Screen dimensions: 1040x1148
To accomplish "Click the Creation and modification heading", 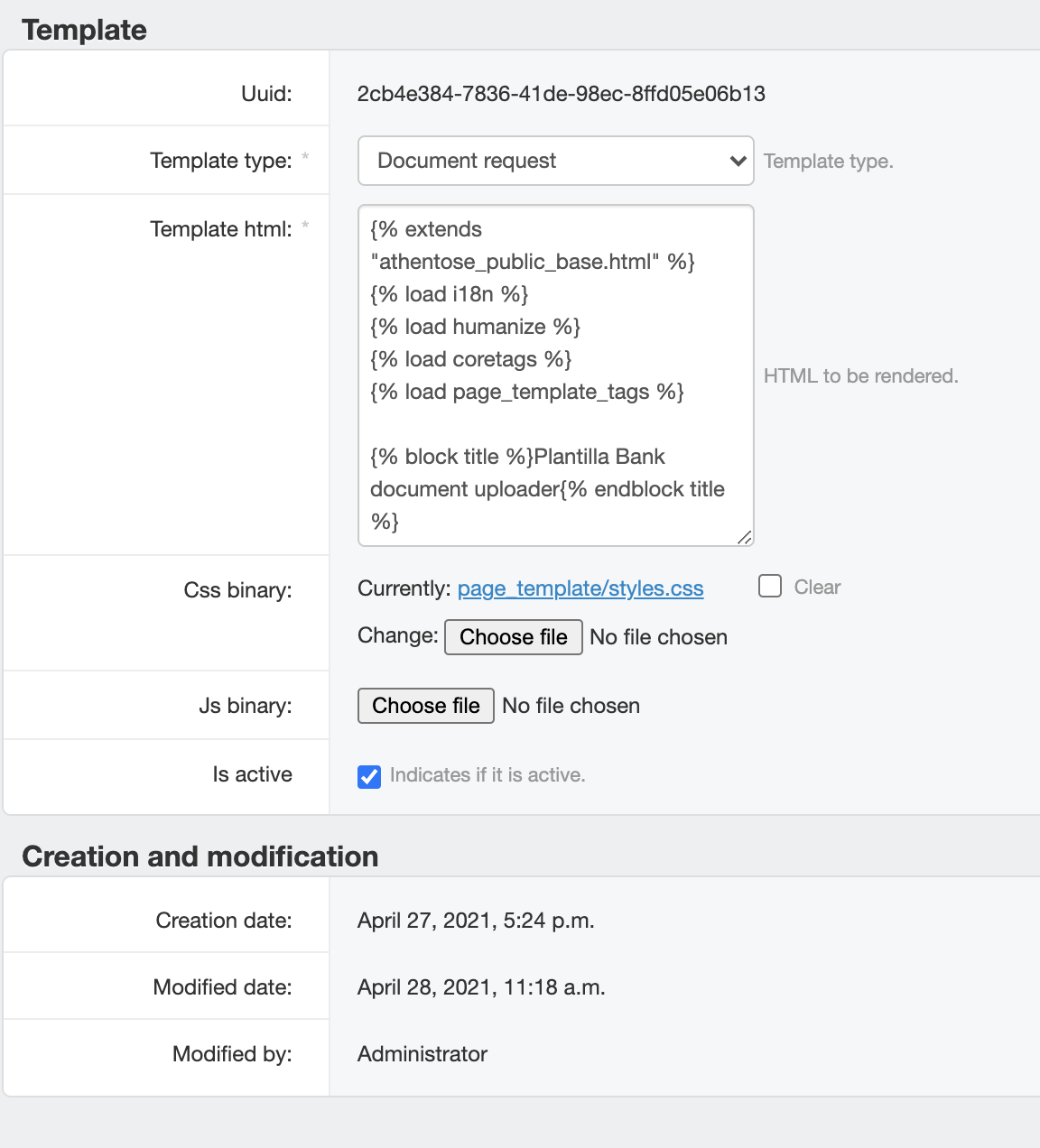I will pos(201,856).
